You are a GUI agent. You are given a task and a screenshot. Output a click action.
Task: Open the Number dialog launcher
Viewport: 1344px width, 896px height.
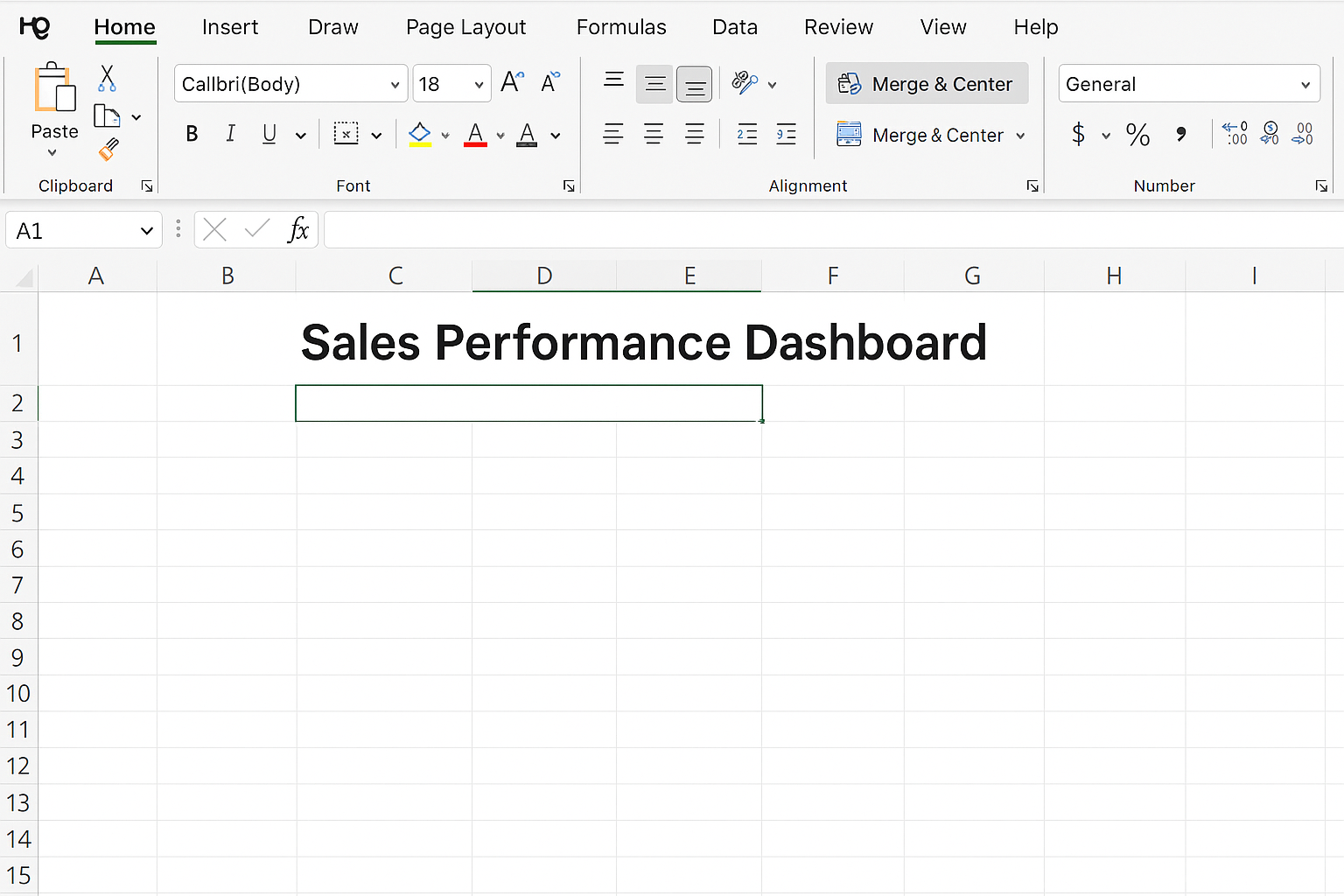point(1321,185)
